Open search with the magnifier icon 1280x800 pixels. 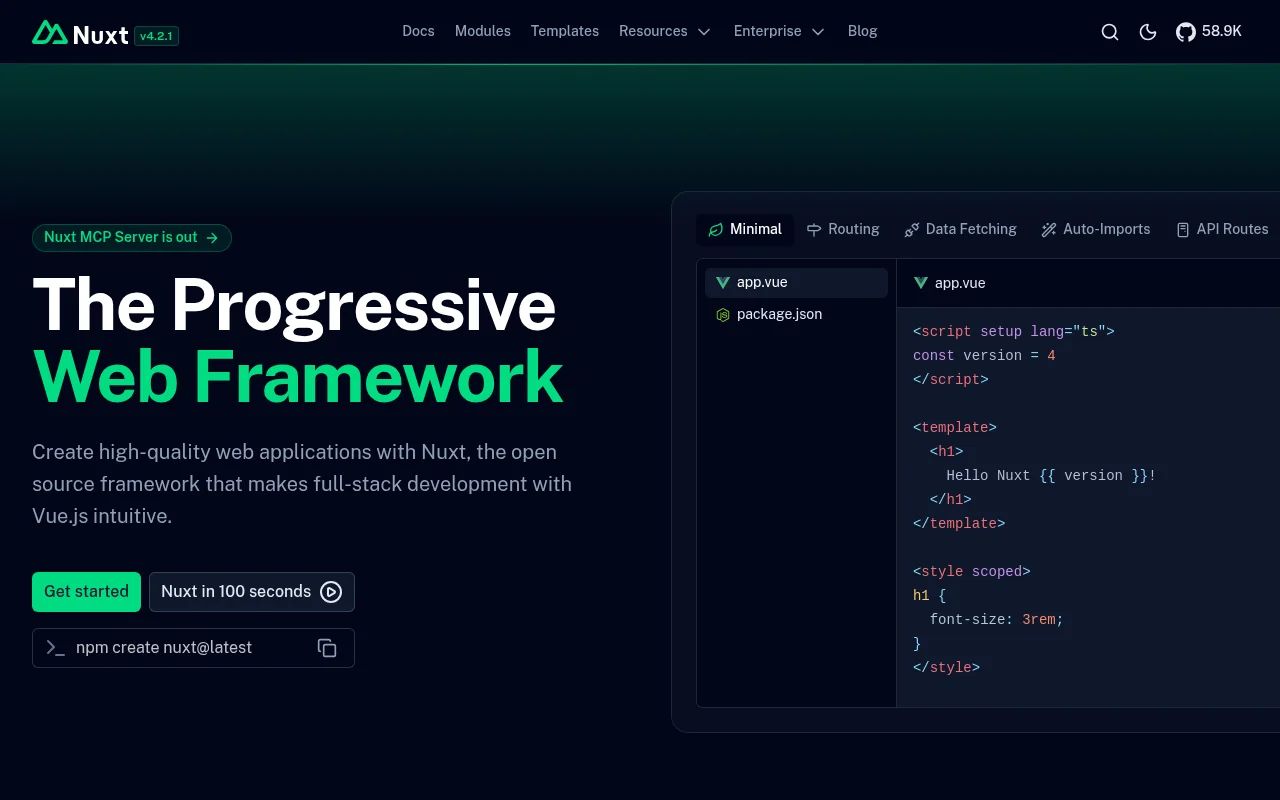coord(1109,32)
